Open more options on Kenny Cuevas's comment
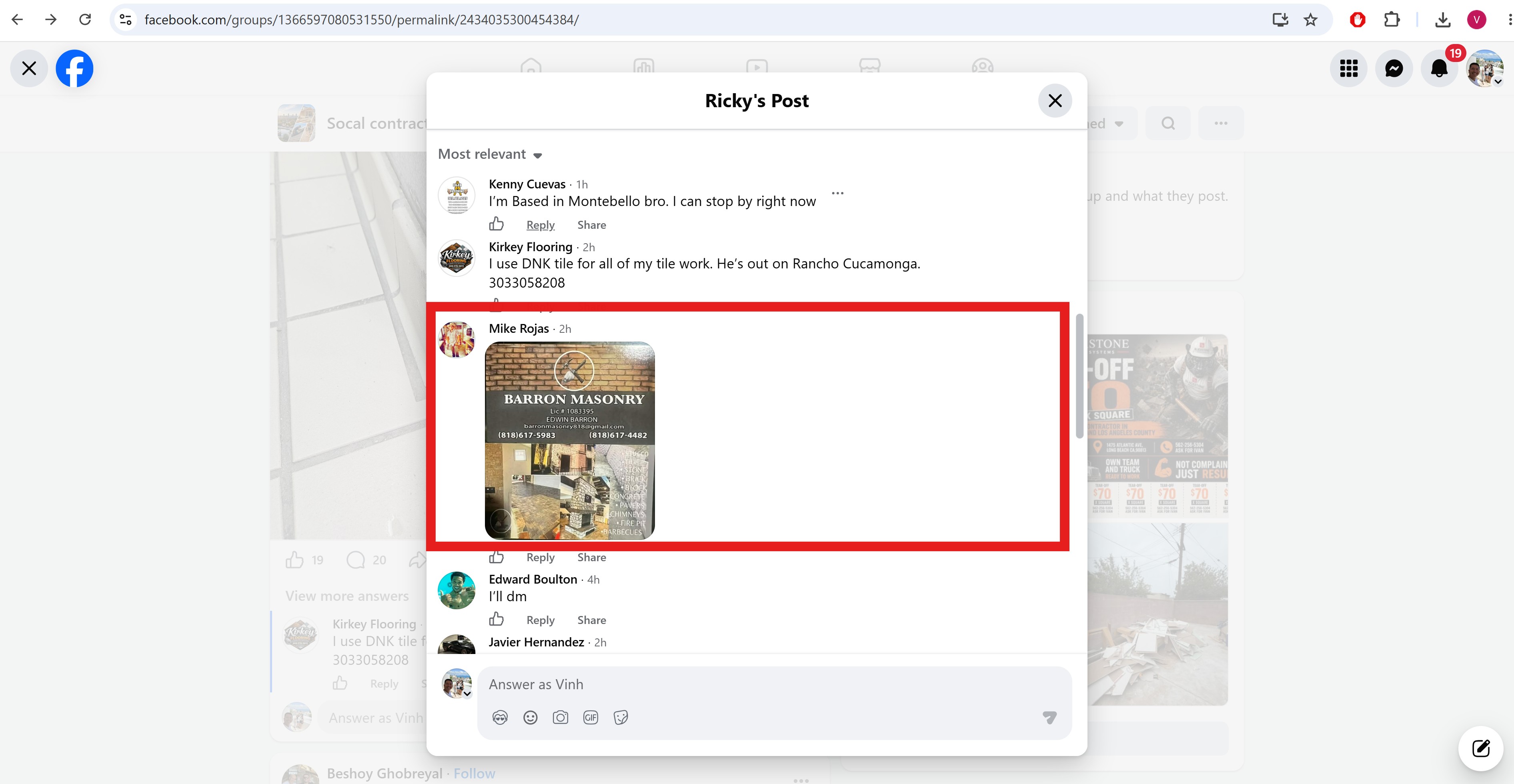 pyautogui.click(x=837, y=193)
